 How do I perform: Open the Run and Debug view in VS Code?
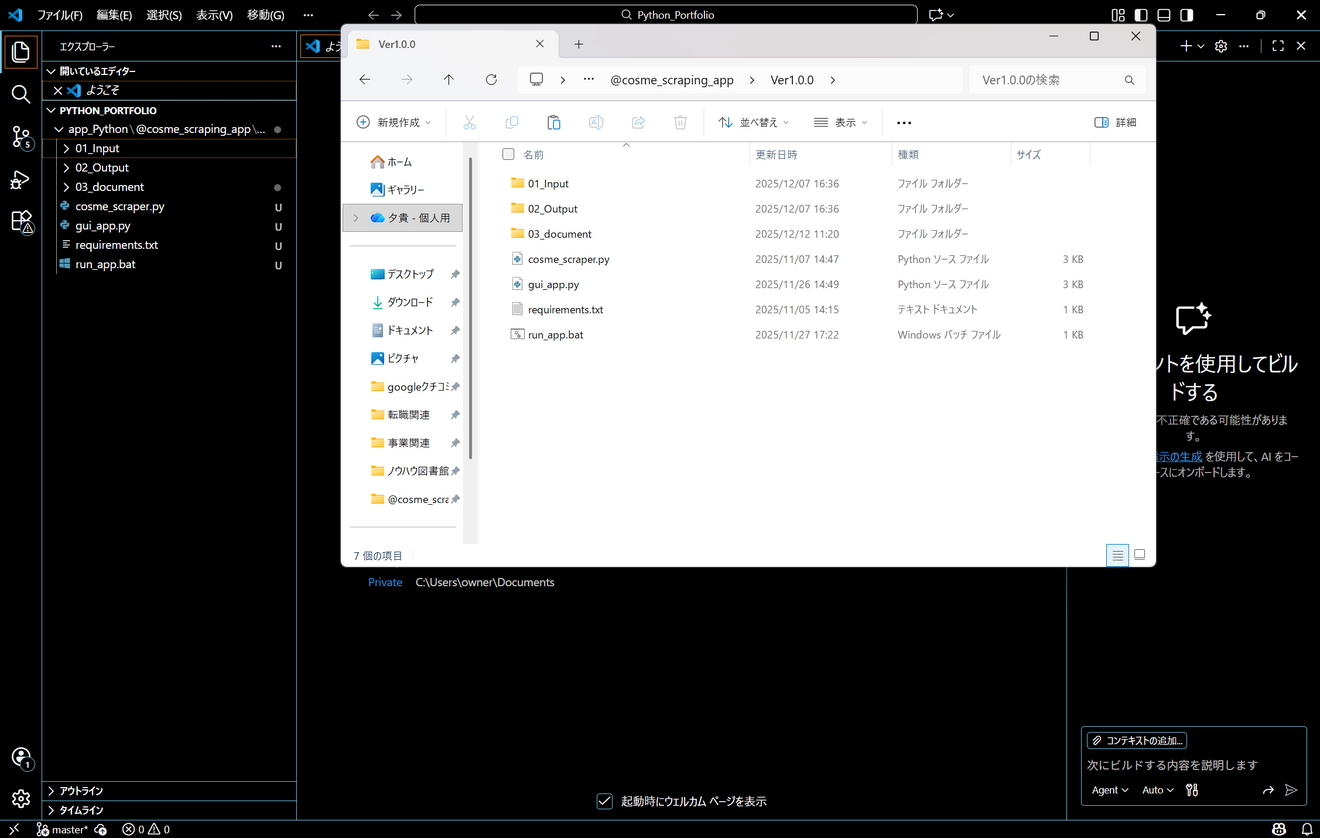pos(20,180)
